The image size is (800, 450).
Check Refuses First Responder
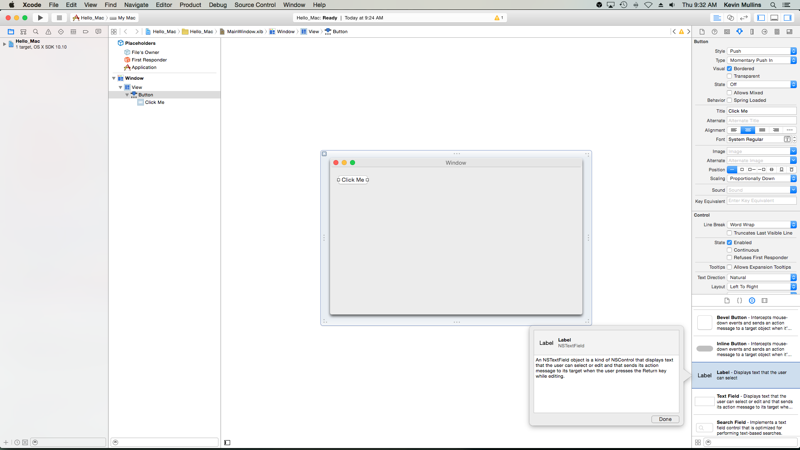730,258
